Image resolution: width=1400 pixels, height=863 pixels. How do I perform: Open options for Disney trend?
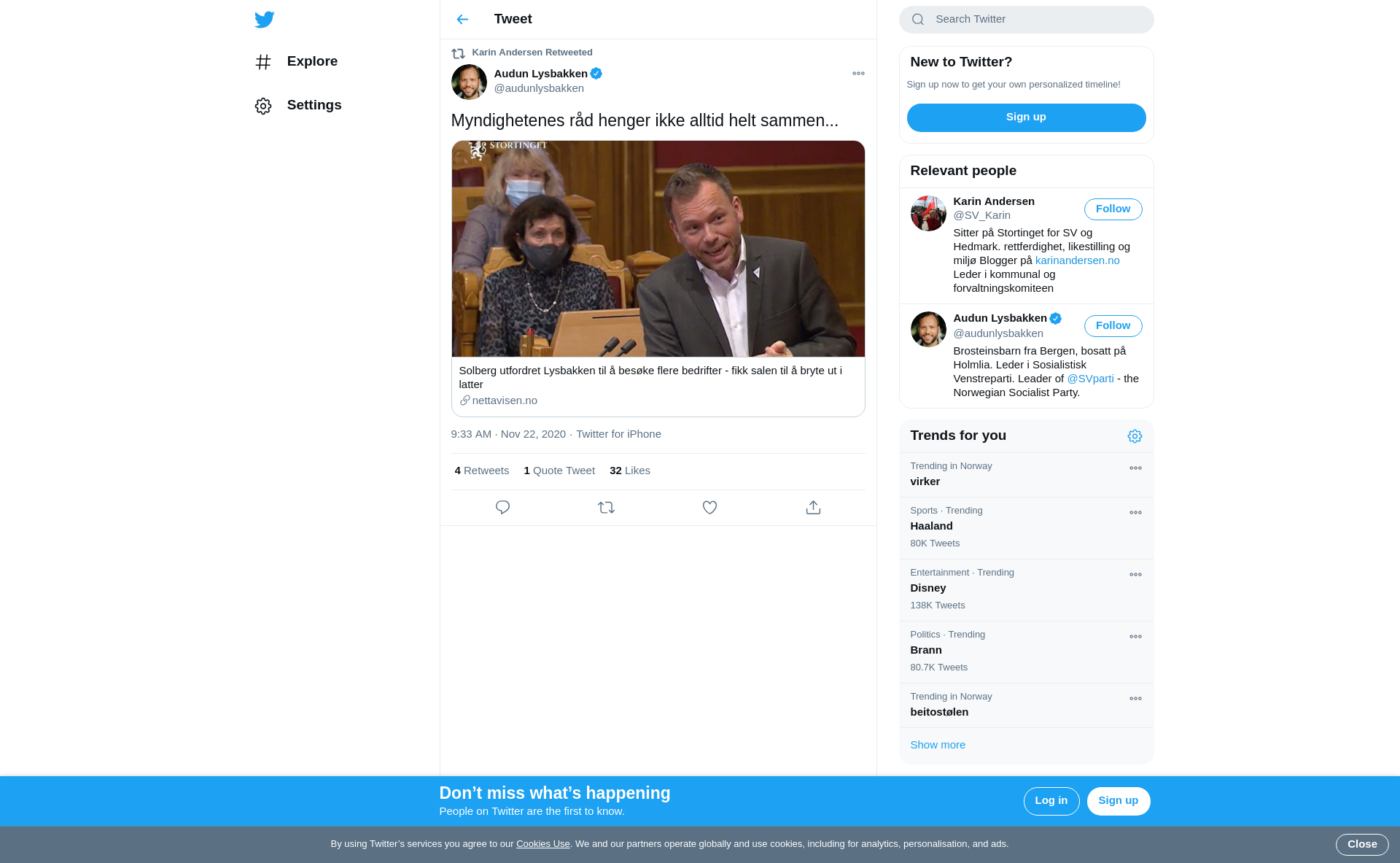click(x=1135, y=575)
